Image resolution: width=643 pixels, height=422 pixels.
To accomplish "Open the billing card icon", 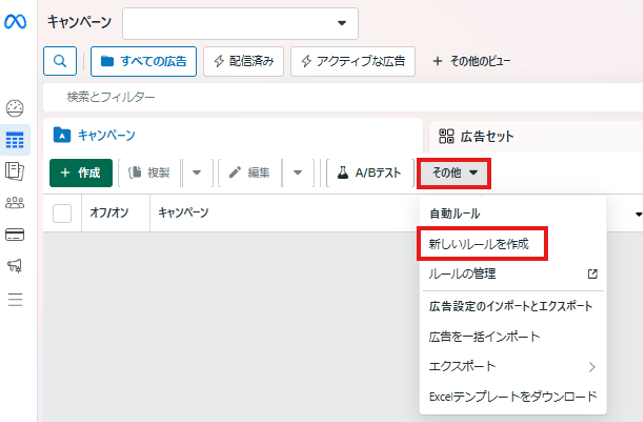I will click(x=15, y=235).
